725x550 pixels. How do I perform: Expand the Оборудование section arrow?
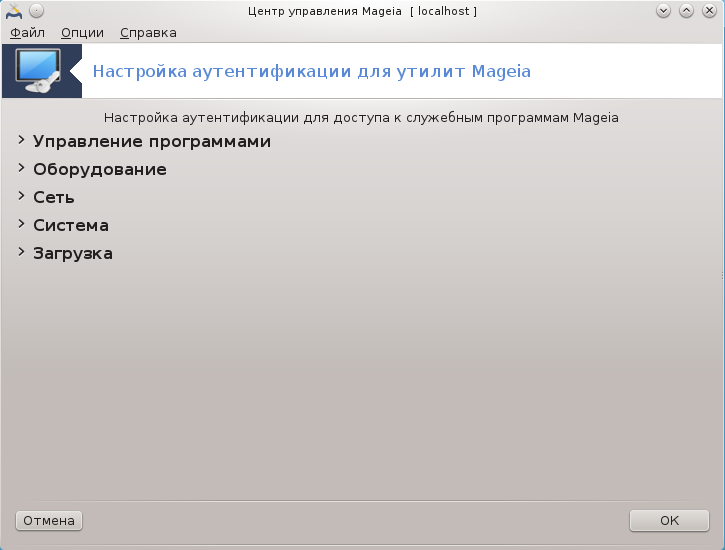tap(21, 168)
